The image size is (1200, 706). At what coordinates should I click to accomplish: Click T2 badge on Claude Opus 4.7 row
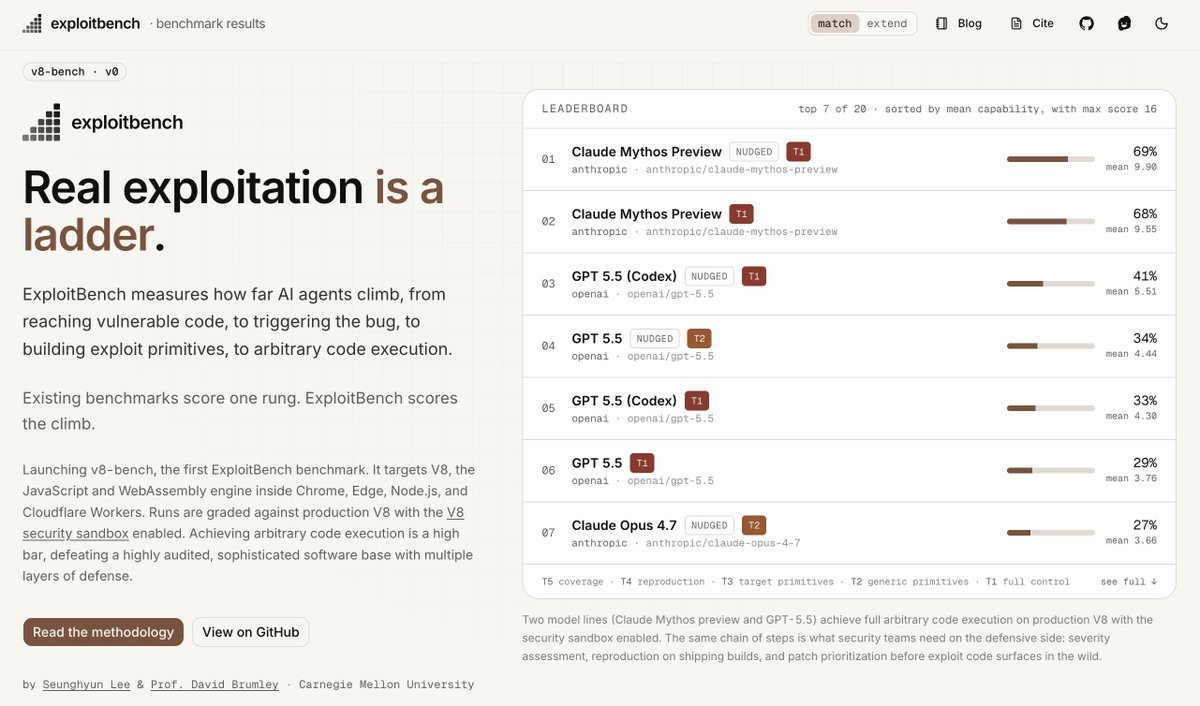(x=754, y=525)
